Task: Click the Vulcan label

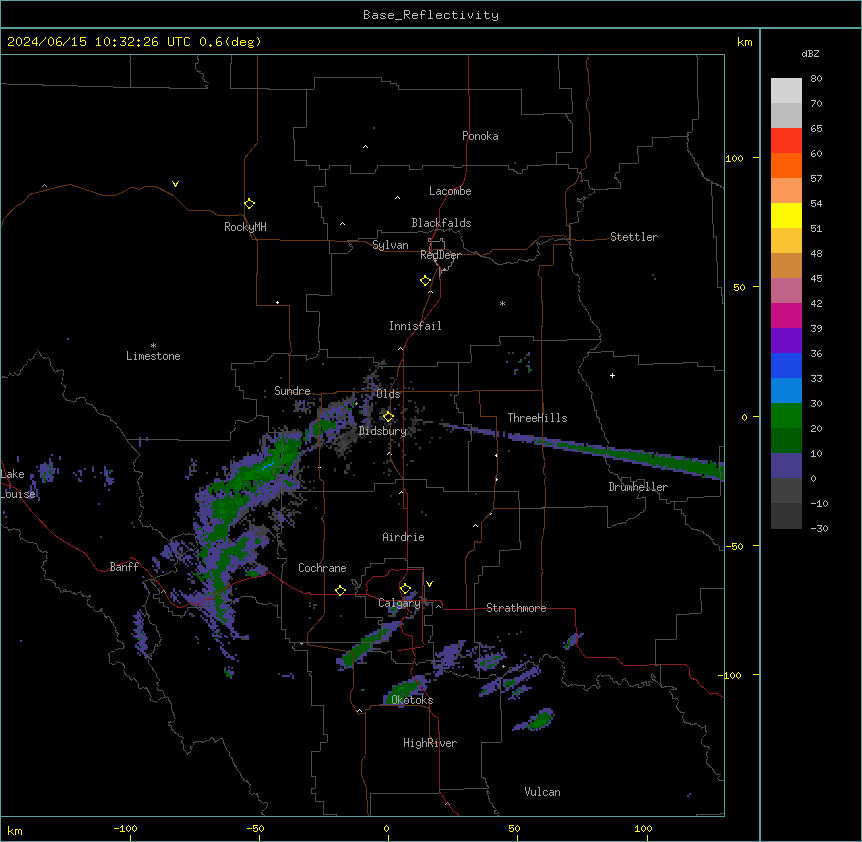Action: pyautogui.click(x=543, y=792)
